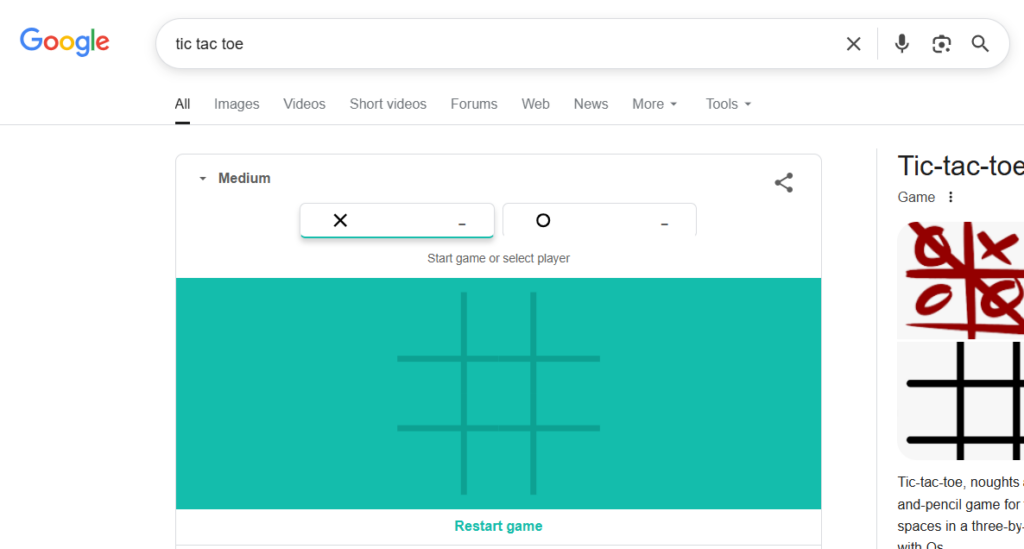Viewport: 1024px width, 549px height.
Task: Share the tic tac toe game
Action: (784, 182)
